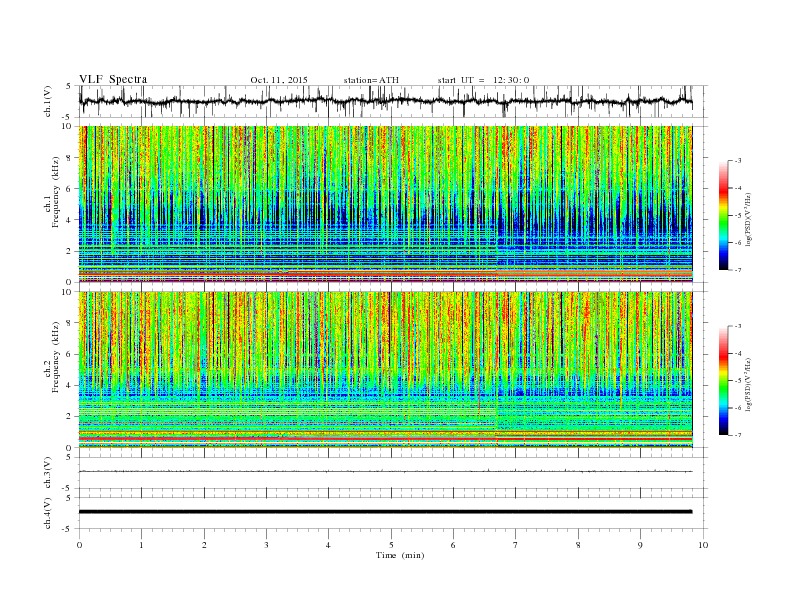The width and height of the screenshot is (792, 612).
Task: Click the '-7' value on lower colorbar
Action: click(736, 435)
